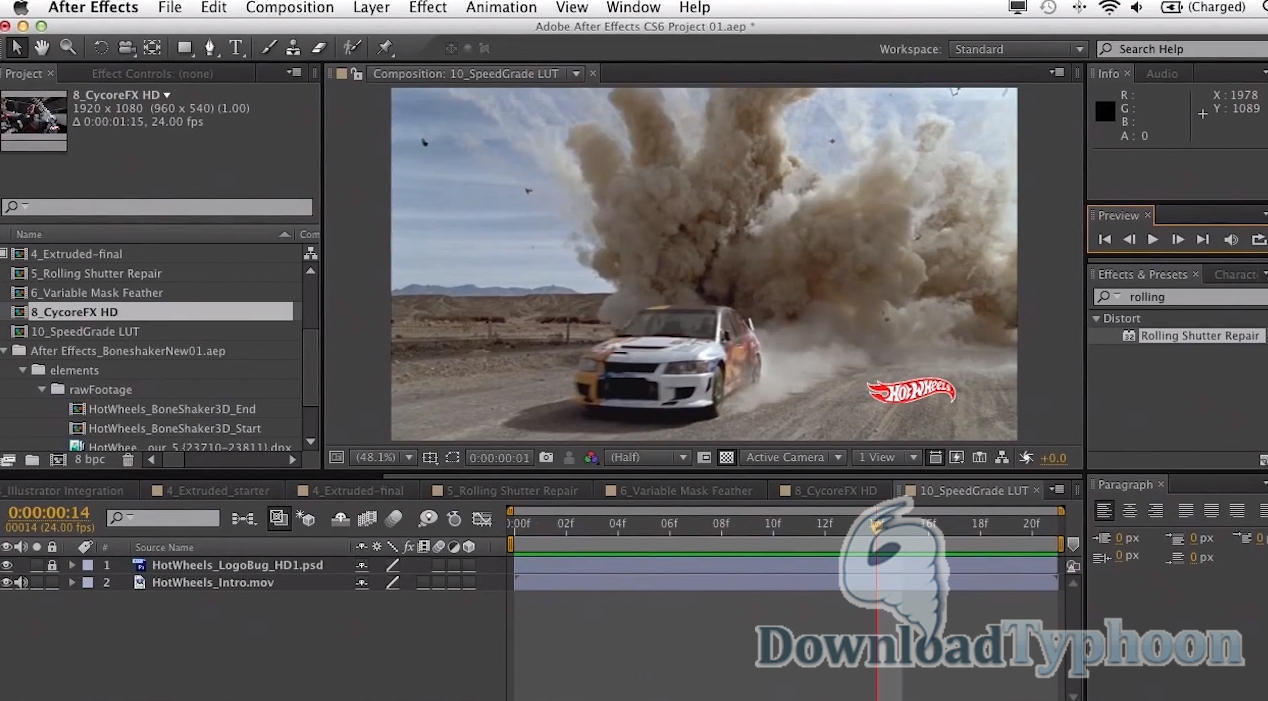Select the Unified Camera tool

(126, 47)
